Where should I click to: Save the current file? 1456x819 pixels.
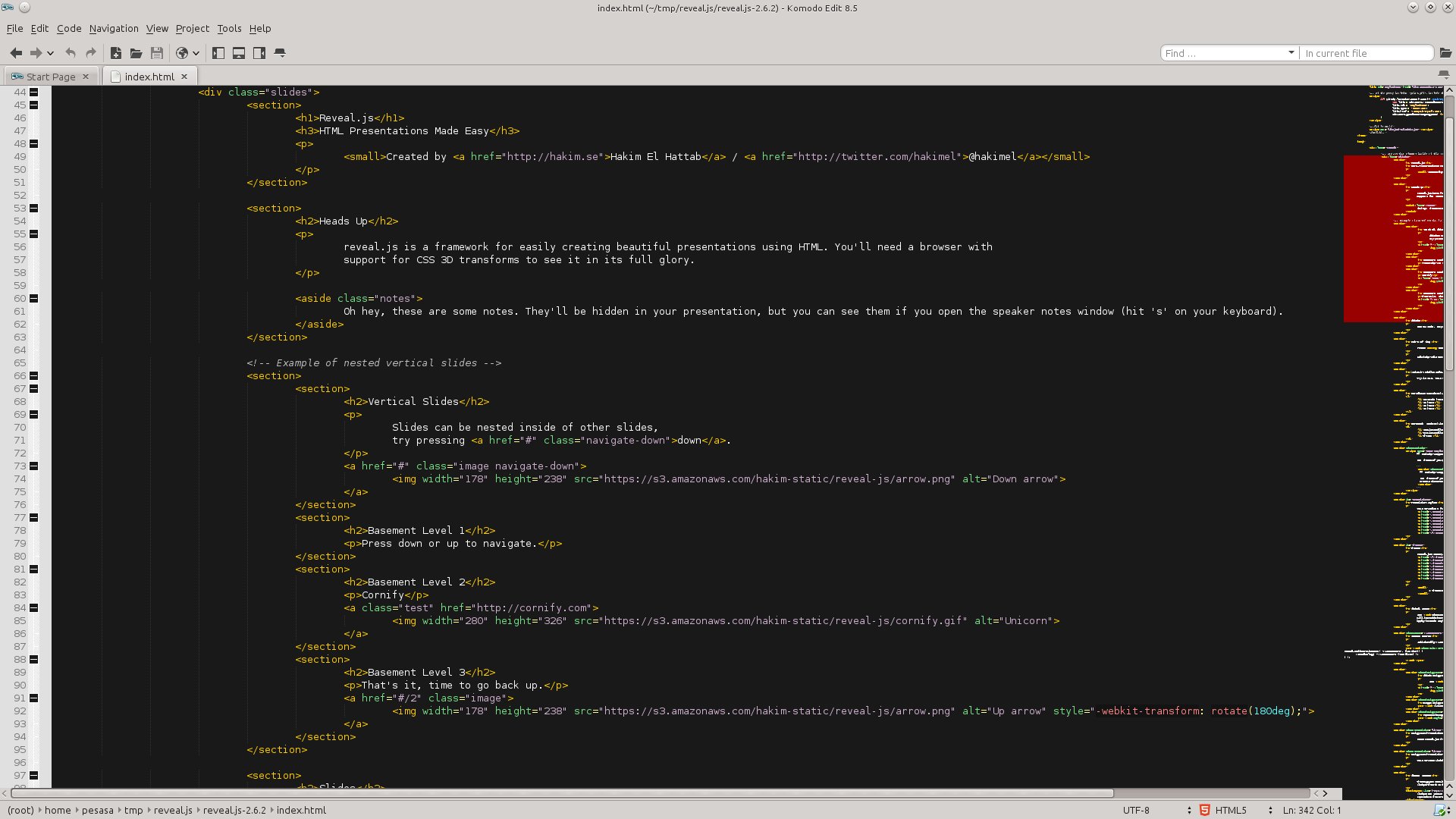[157, 53]
